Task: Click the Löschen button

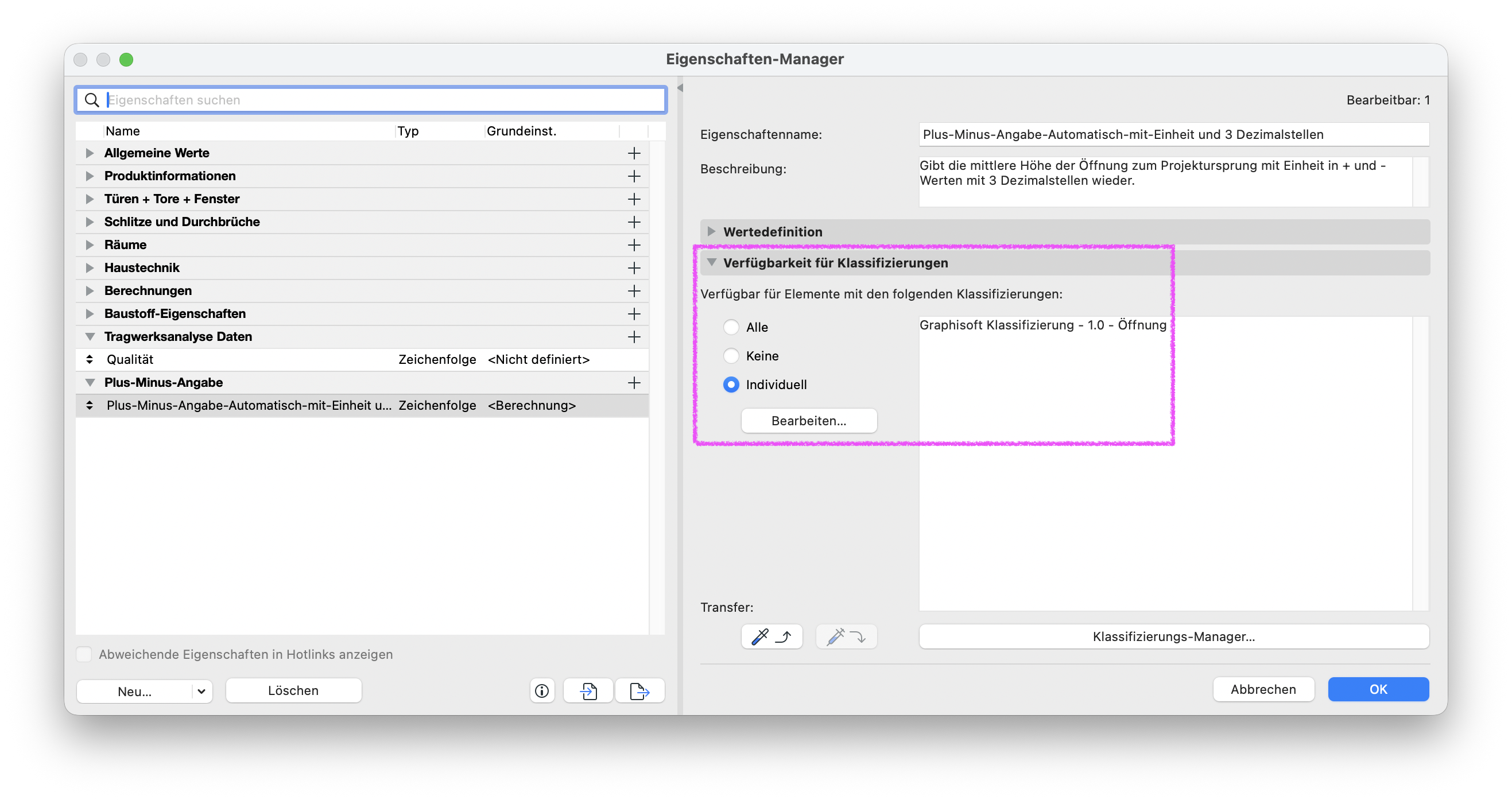Action: pos(293,690)
